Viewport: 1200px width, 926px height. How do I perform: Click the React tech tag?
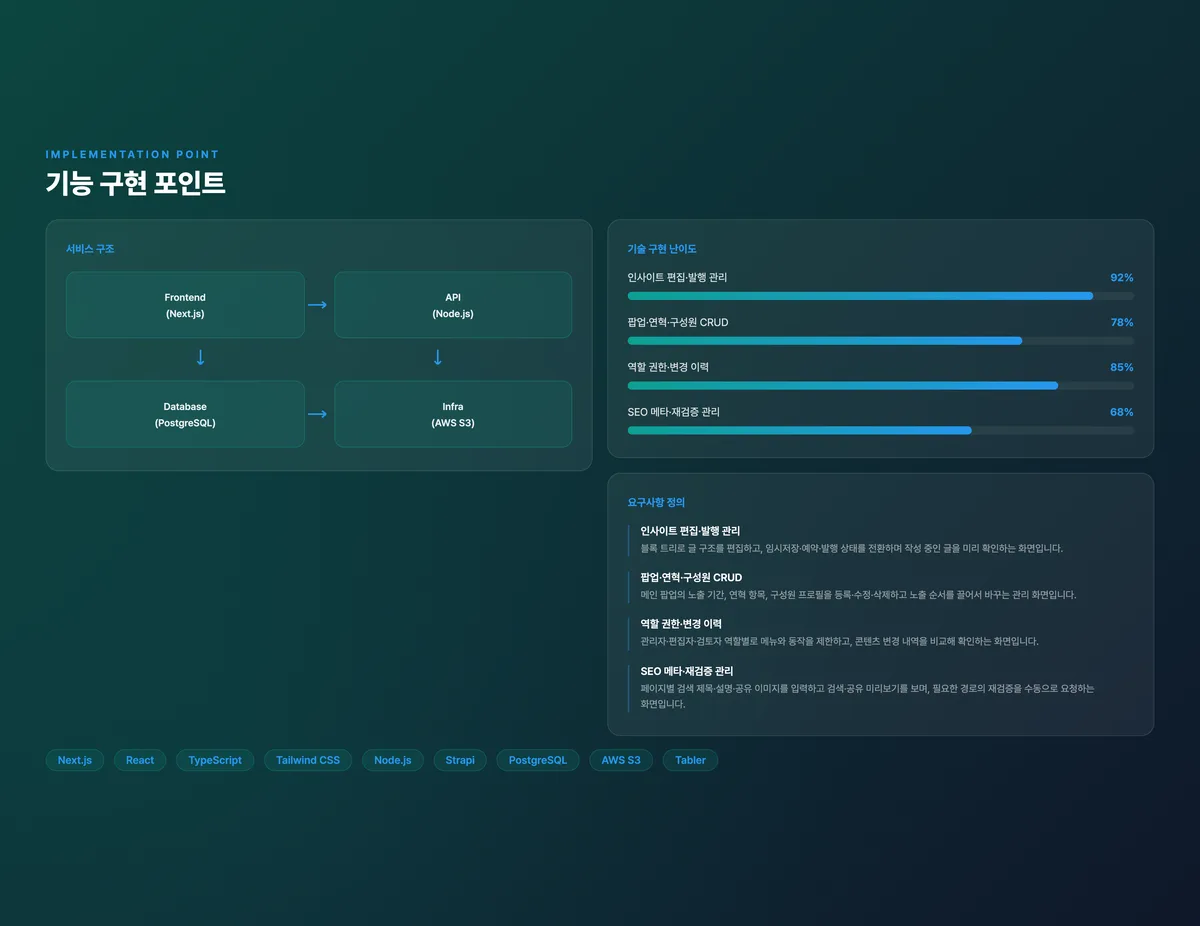pyautogui.click(x=140, y=760)
